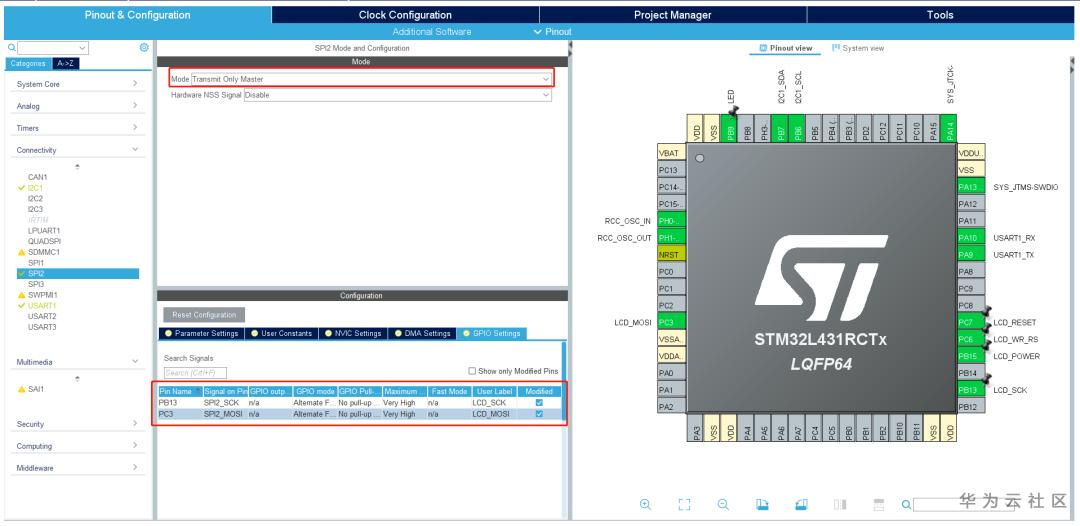Select SPI3 in the Connectivity list

[x=36, y=284]
